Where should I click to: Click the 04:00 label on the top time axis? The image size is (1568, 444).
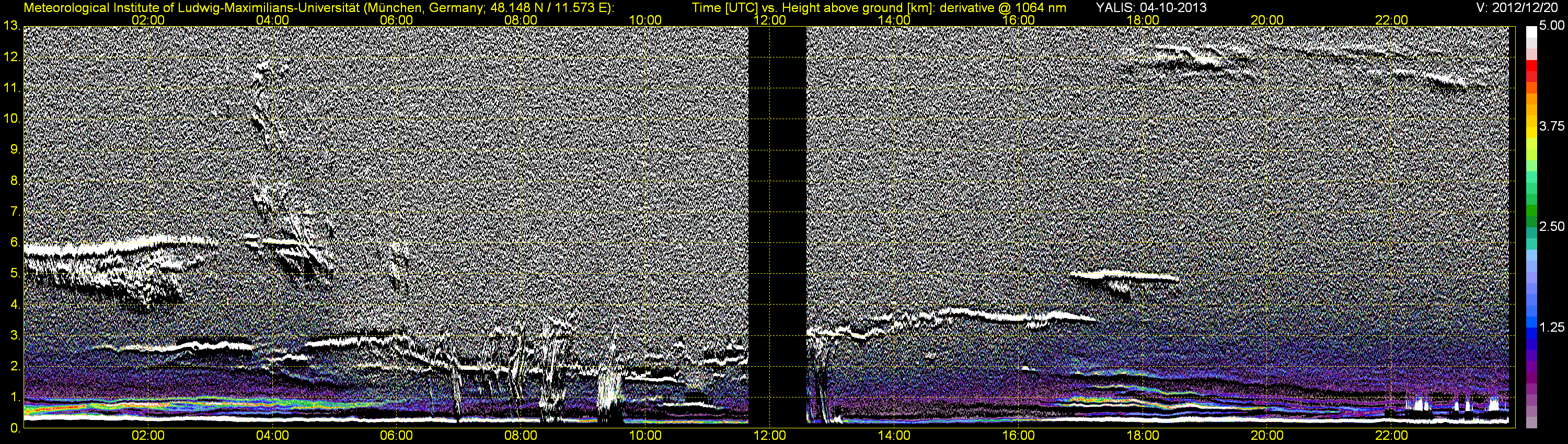coord(272,20)
